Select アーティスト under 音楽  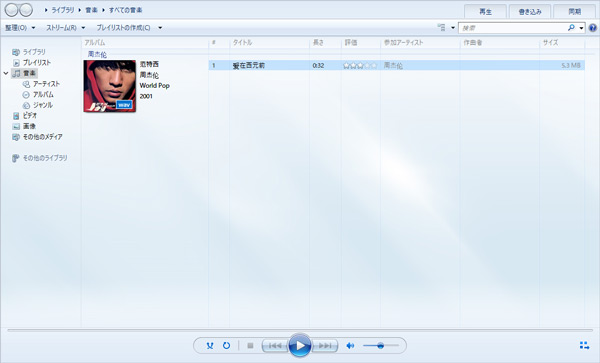pos(46,84)
